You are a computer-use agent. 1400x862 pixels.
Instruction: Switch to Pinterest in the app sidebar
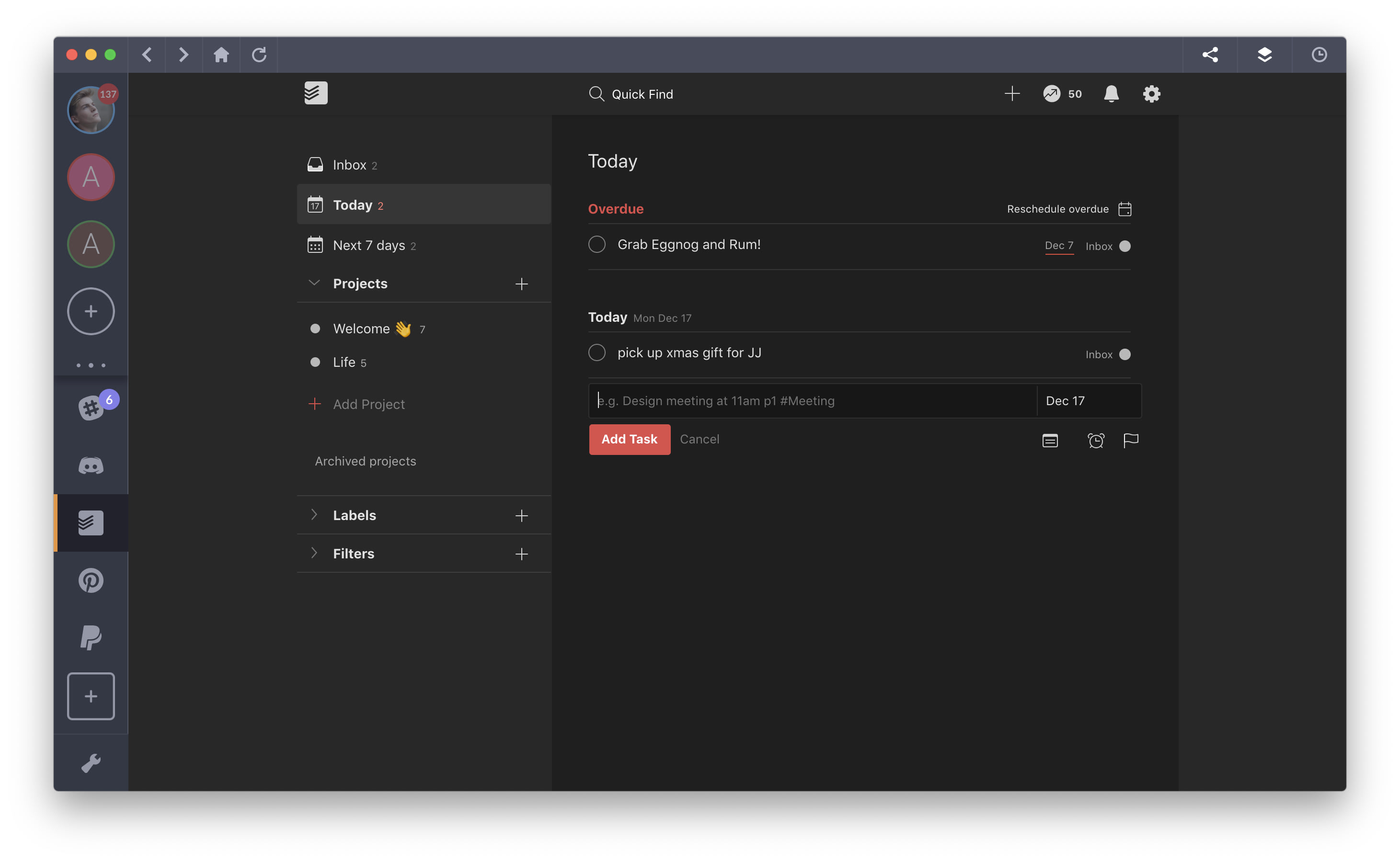point(91,580)
